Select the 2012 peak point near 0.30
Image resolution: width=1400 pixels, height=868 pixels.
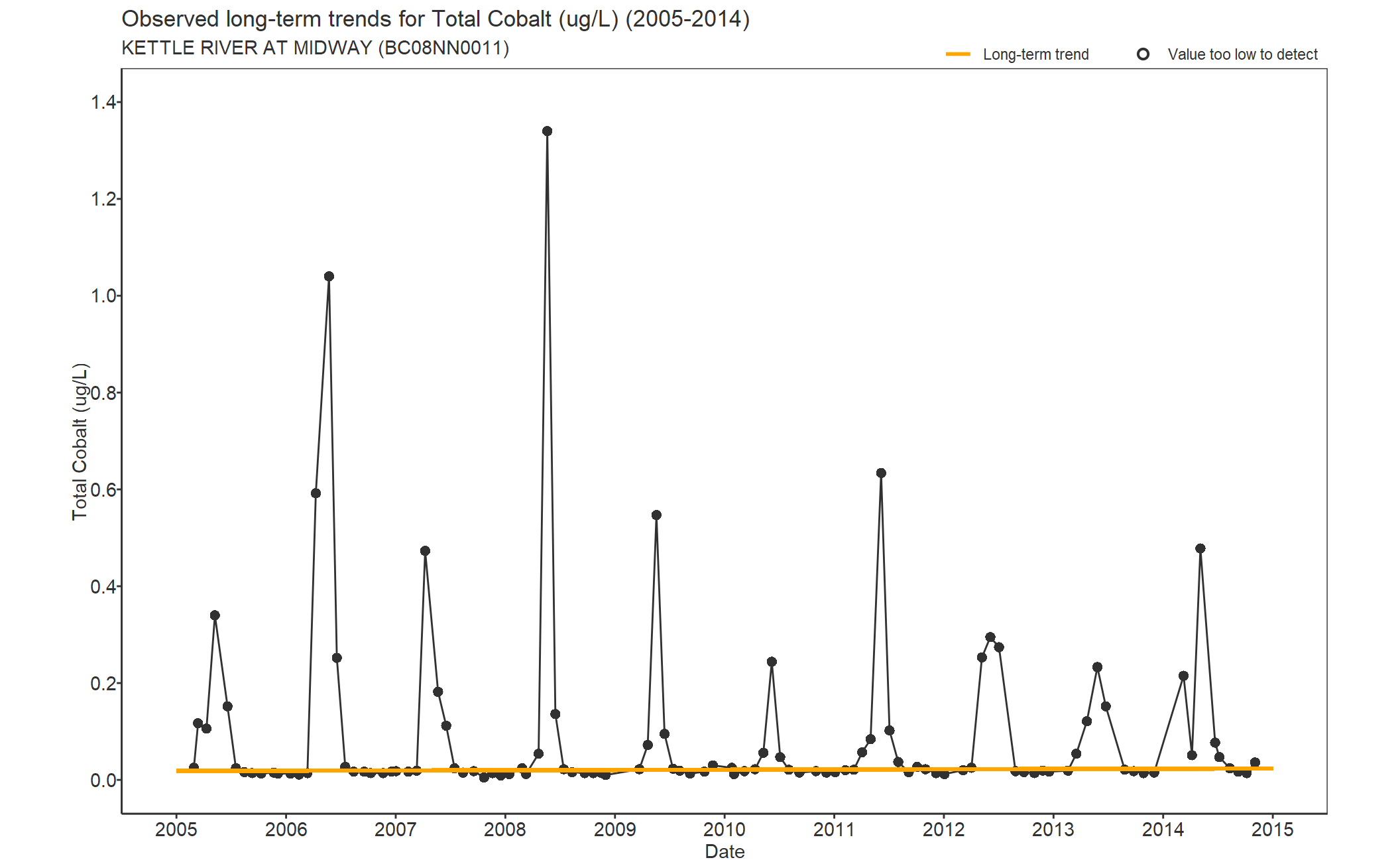click(x=990, y=637)
